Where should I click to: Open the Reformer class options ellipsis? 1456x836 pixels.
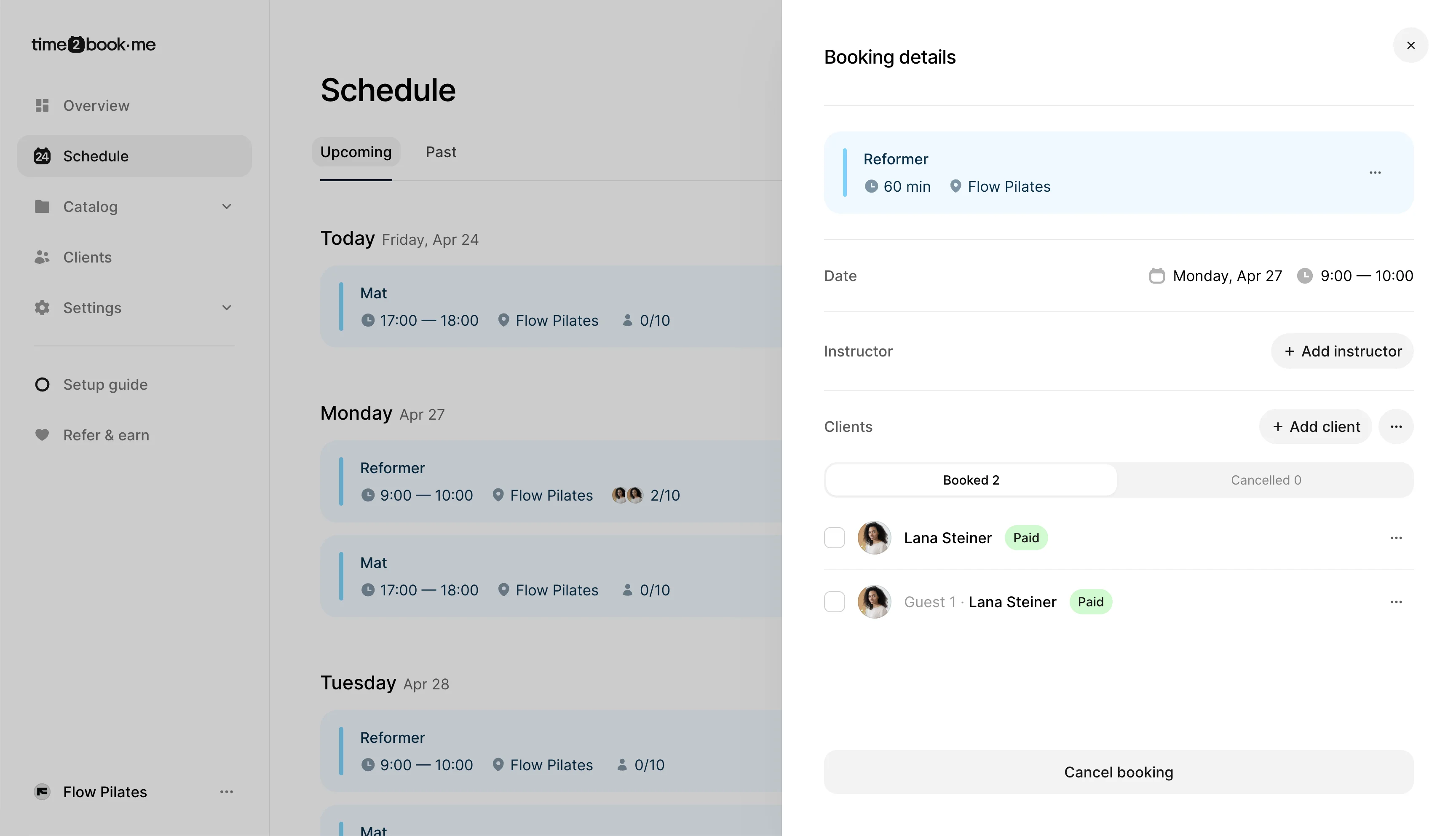pos(1375,172)
